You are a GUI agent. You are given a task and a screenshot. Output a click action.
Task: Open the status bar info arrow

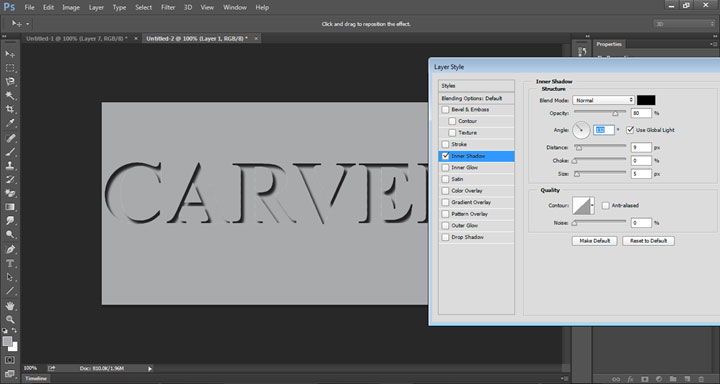[150, 368]
